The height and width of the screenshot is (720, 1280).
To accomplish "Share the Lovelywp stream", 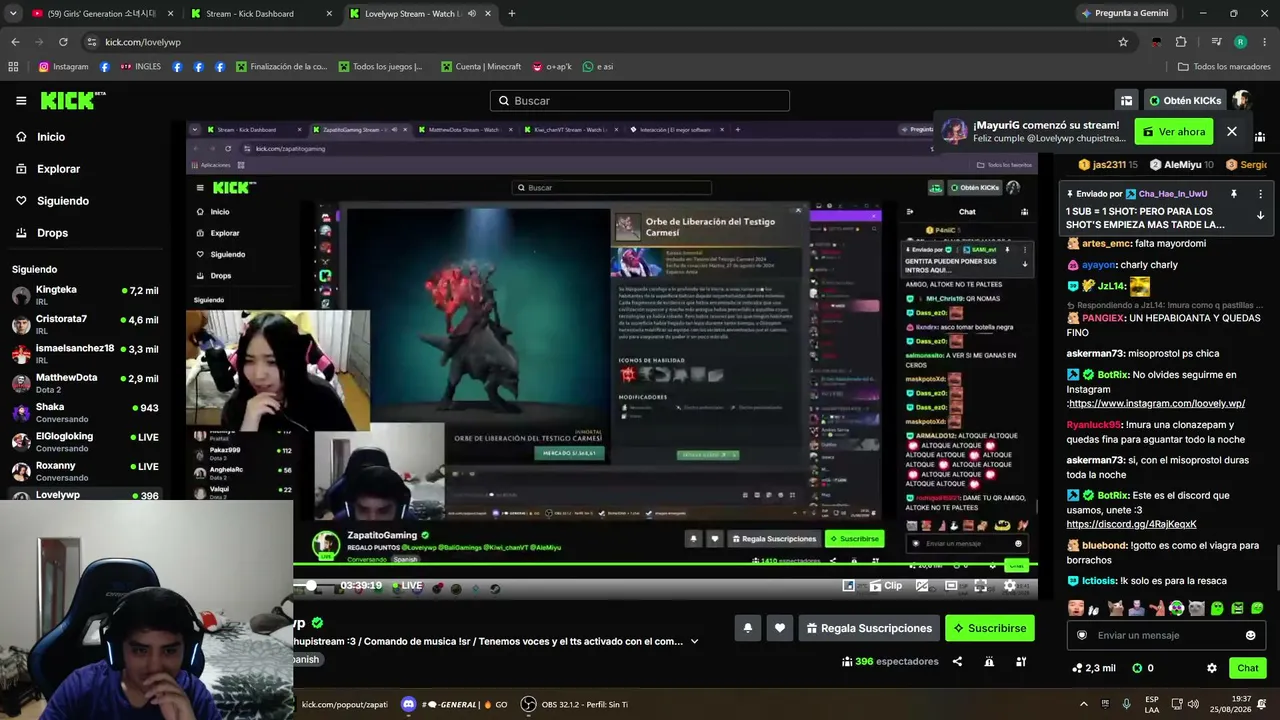I will coord(957,661).
